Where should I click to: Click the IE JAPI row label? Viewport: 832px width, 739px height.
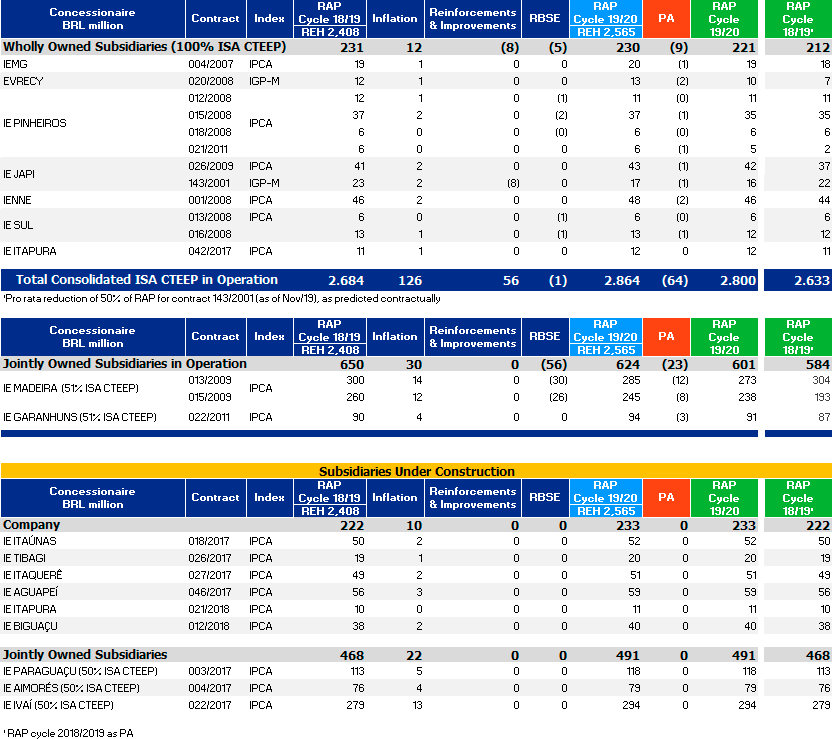coord(19,174)
